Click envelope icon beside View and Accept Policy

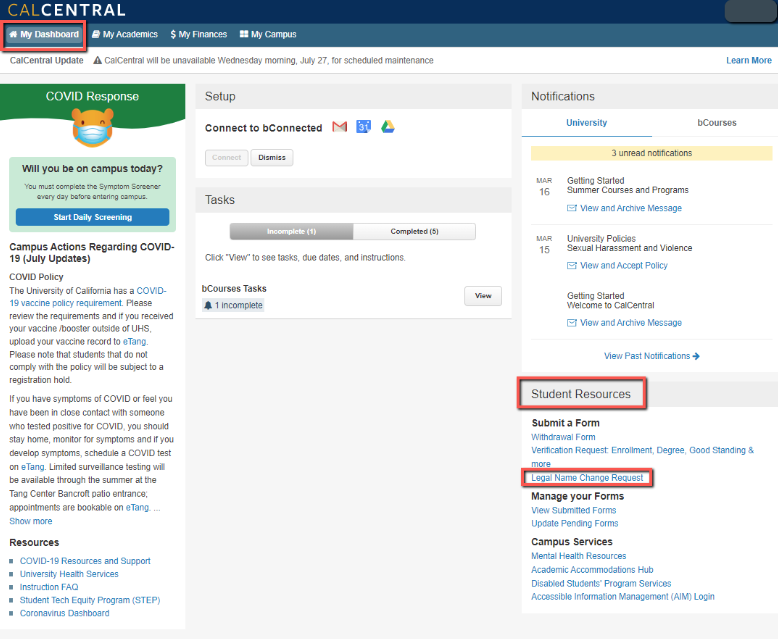point(572,266)
